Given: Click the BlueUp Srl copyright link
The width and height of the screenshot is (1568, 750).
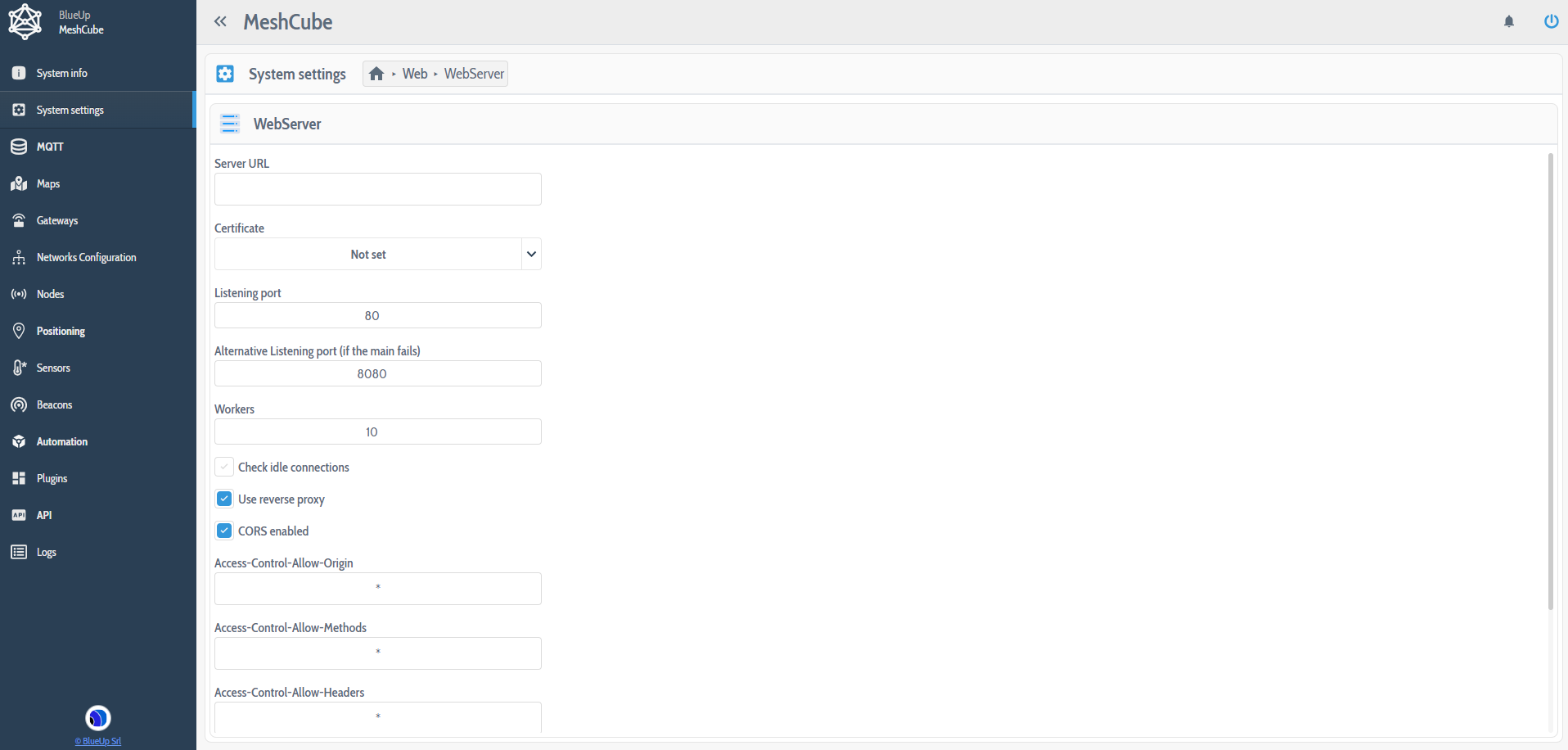Looking at the screenshot, I should click(97, 741).
